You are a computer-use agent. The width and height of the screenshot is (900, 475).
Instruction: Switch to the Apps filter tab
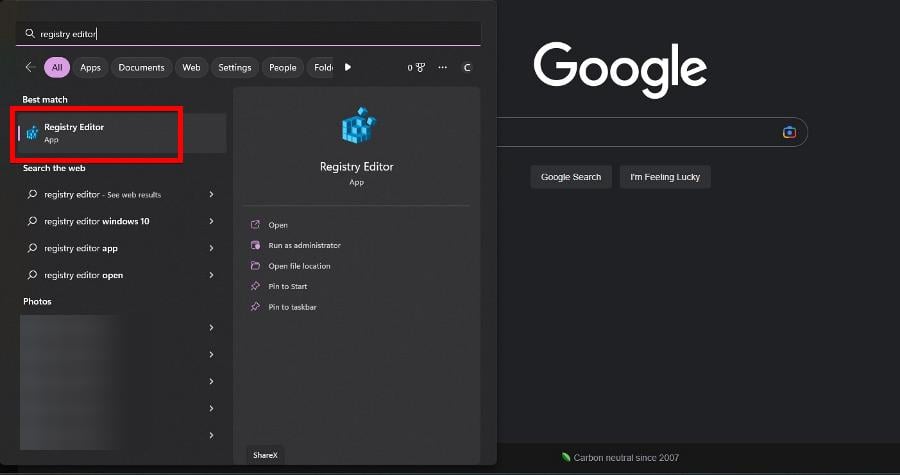coord(90,67)
